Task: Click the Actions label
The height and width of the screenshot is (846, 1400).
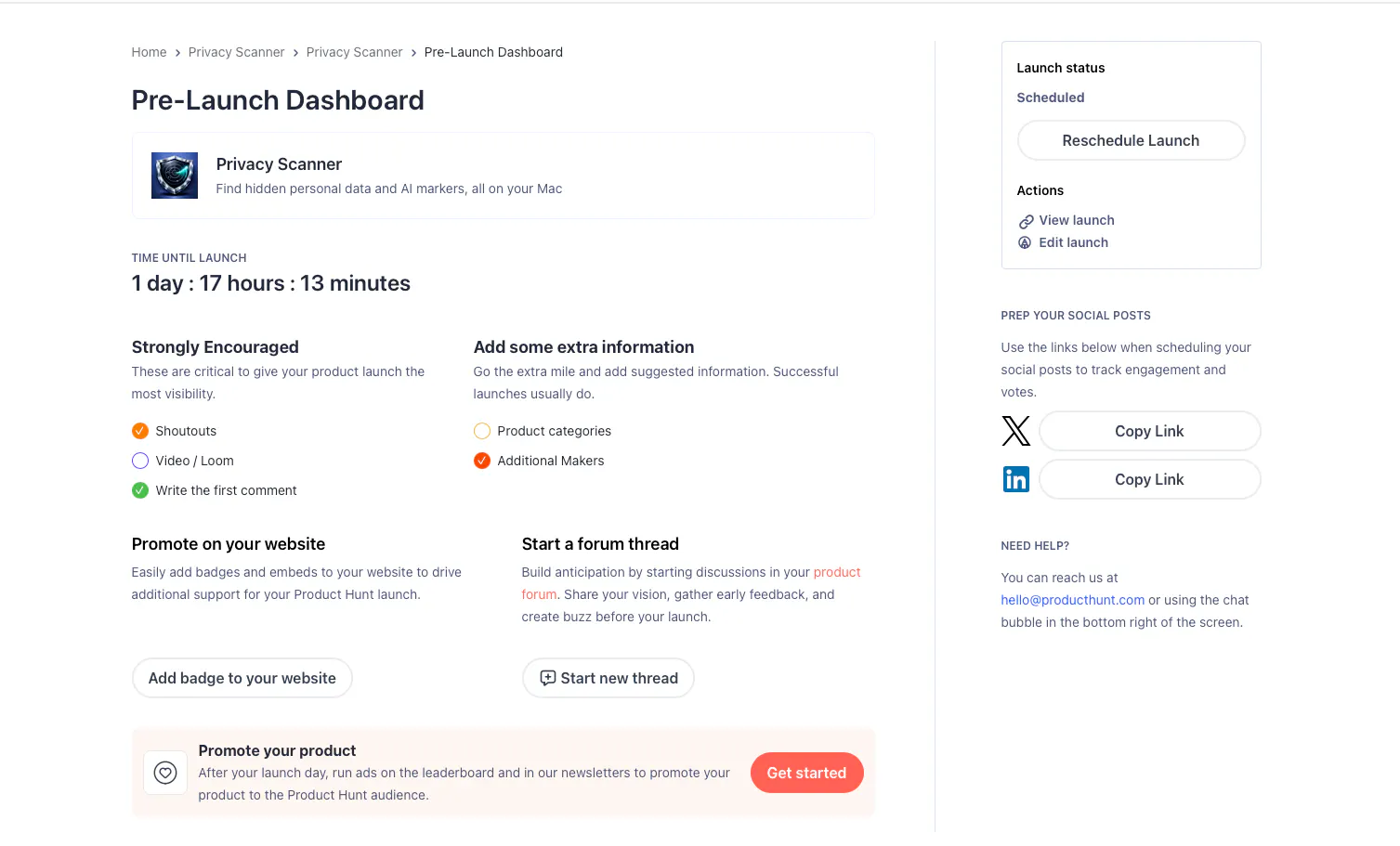Action: (x=1040, y=190)
